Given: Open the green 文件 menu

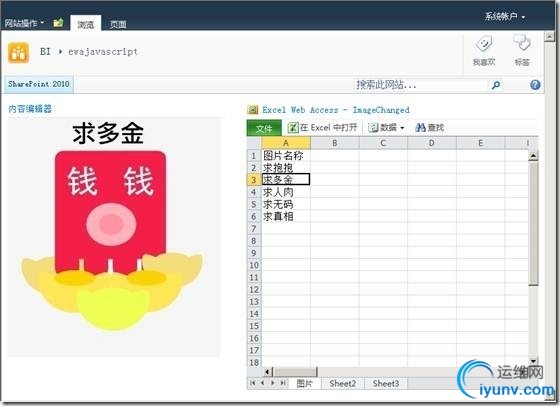Looking at the screenshot, I should 264,128.
